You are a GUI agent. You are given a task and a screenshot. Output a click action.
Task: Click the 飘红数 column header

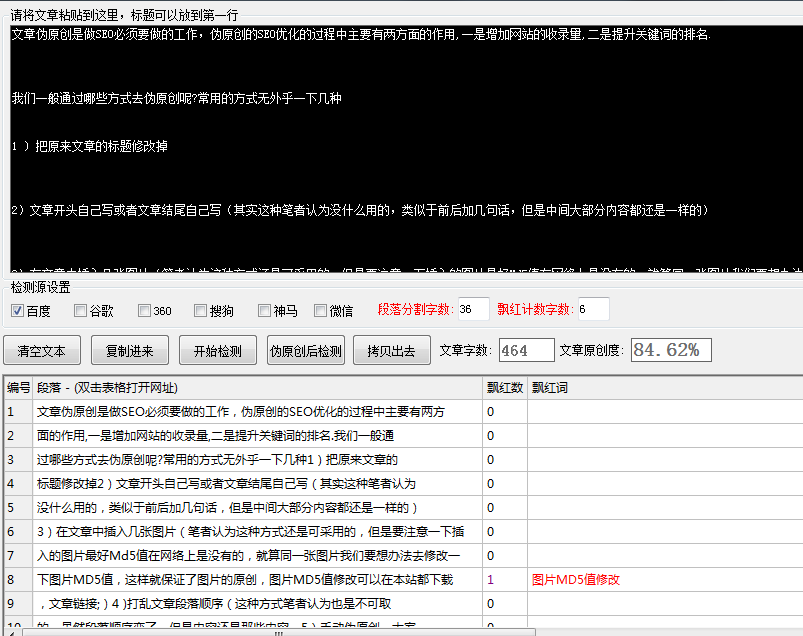(x=504, y=387)
